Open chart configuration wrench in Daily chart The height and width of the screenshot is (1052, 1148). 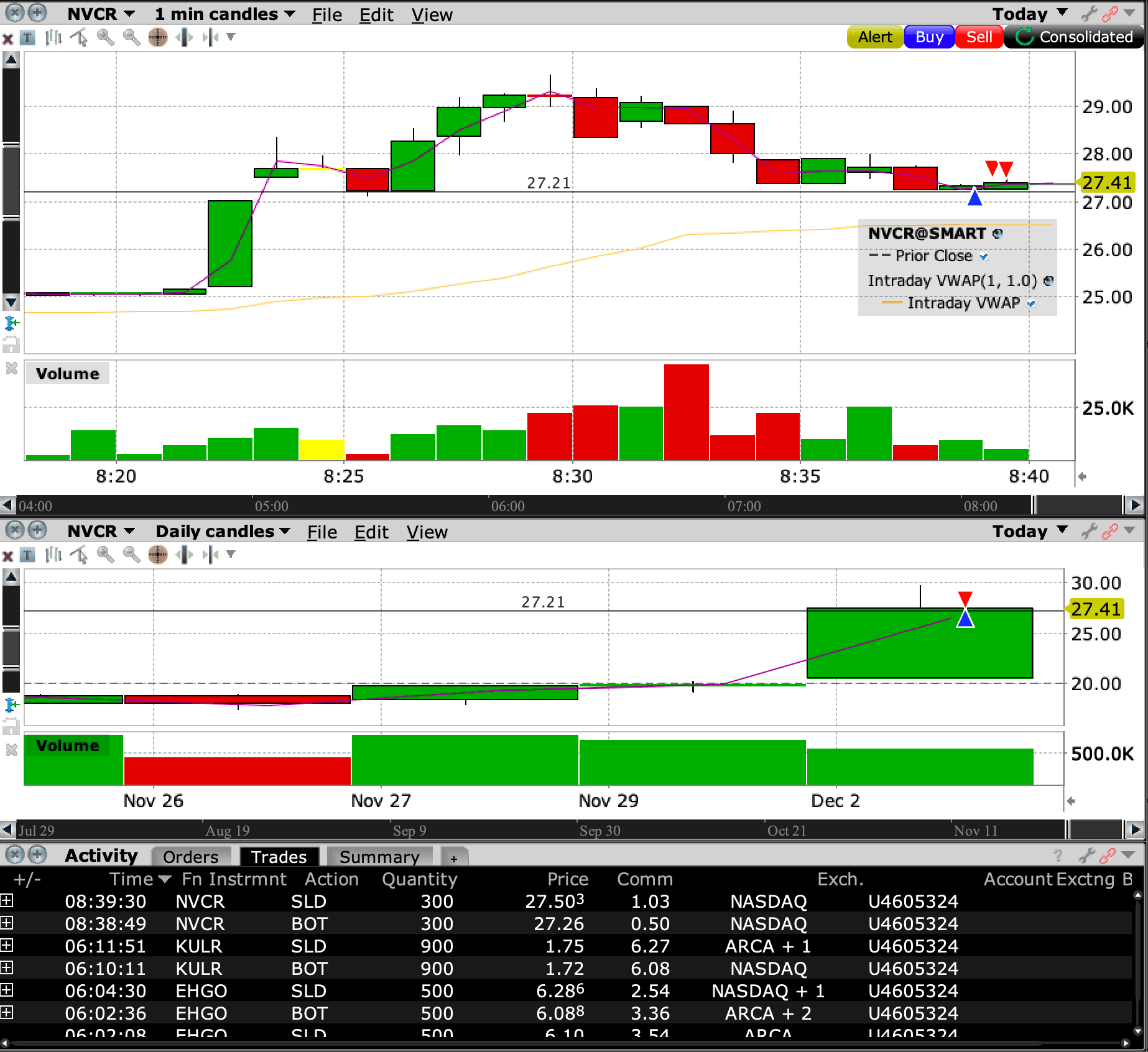[1089, 531]
